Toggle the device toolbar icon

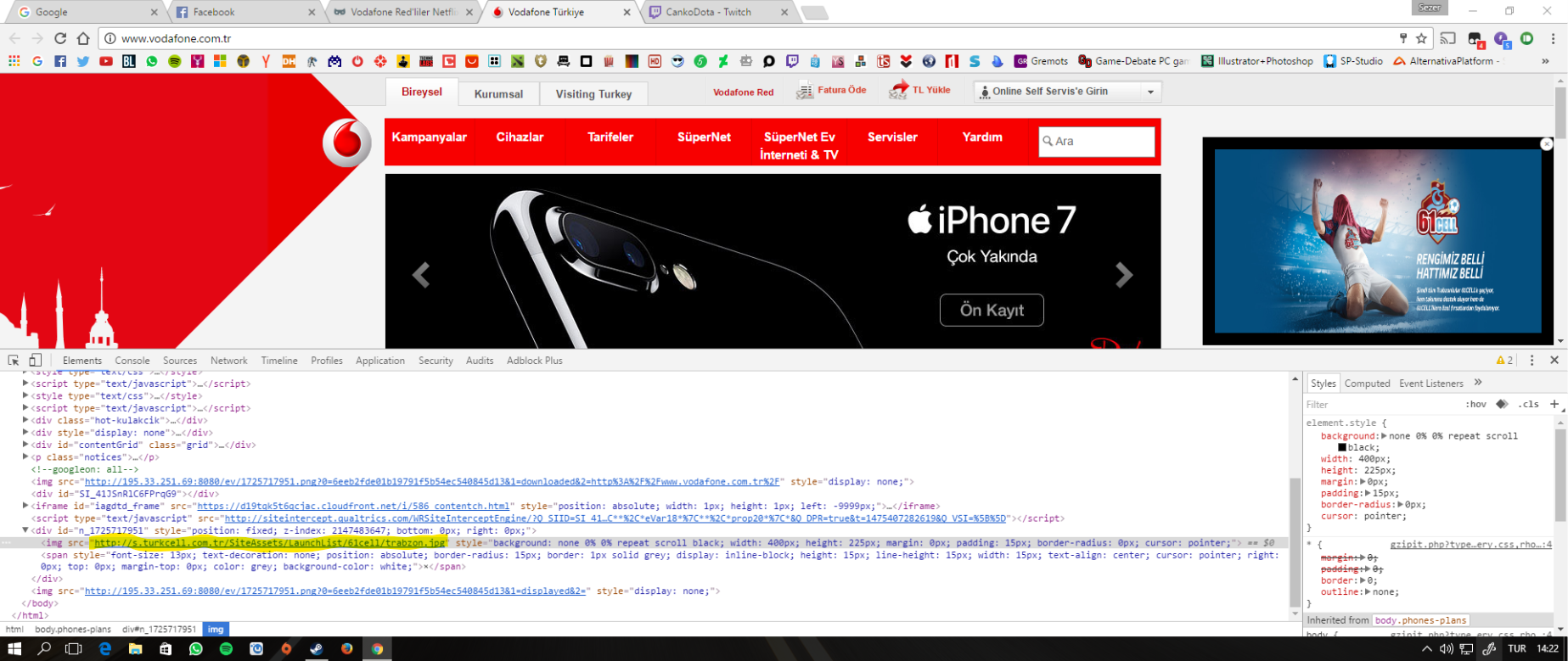(x=35, y=361)
